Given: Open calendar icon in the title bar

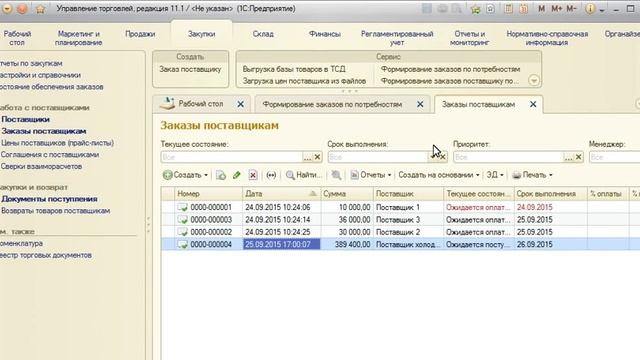Looking at the screenshot, I should 523,9.
